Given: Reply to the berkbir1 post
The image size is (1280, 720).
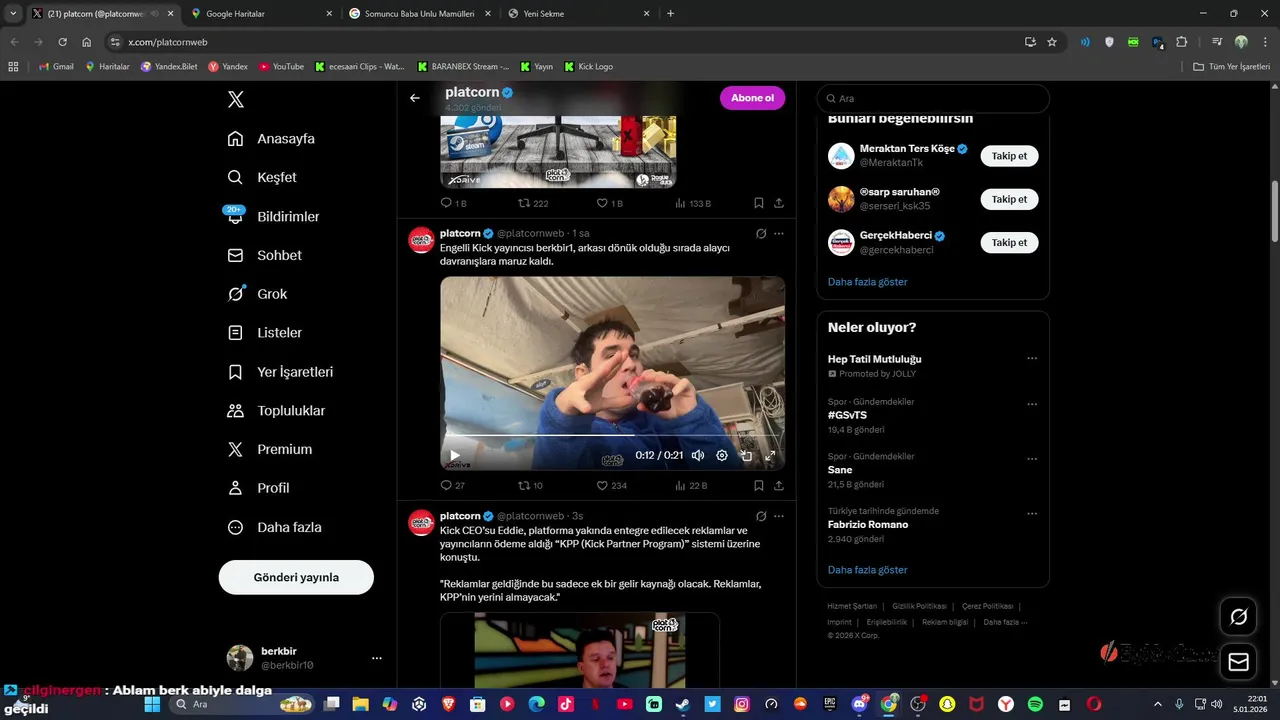Looking at the screenshot, I should pos(452,485).
